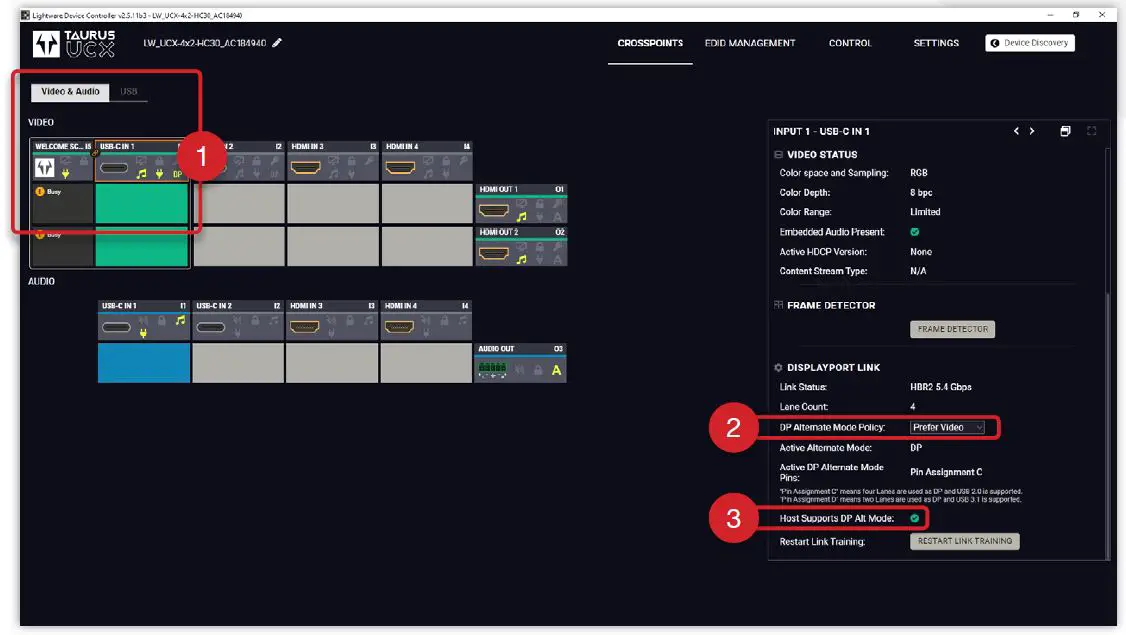Click the monitor icon on video HDMI IN 3
1126x635 pixels.
click(x=334, y=161)
